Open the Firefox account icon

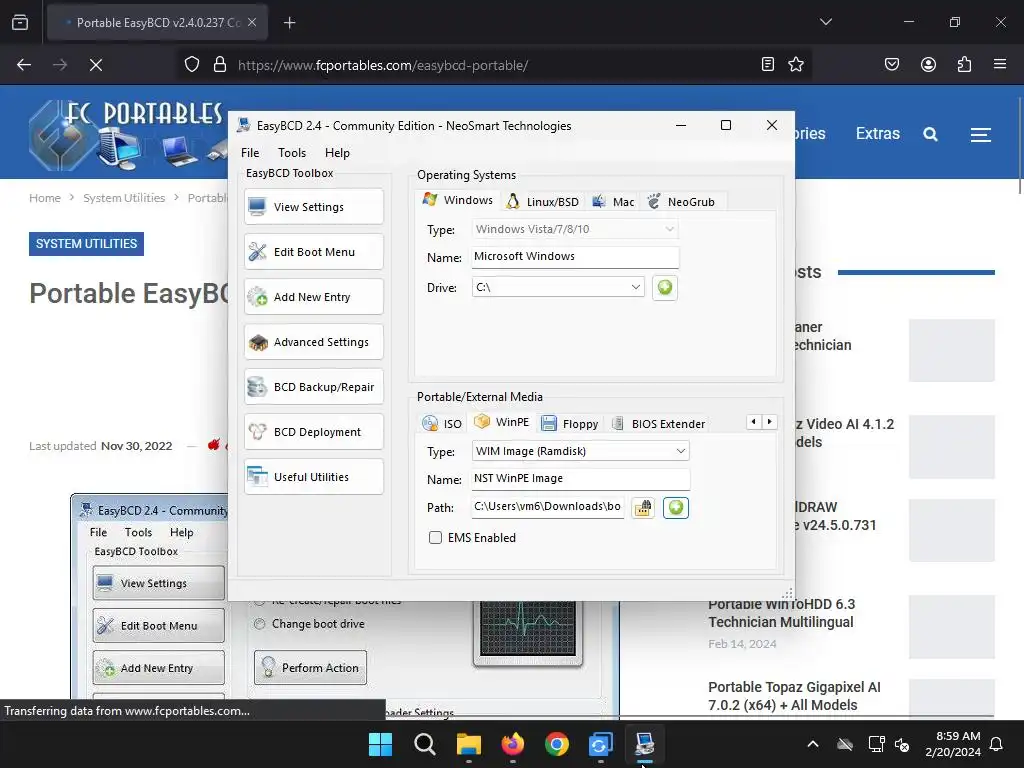point(928,65)
